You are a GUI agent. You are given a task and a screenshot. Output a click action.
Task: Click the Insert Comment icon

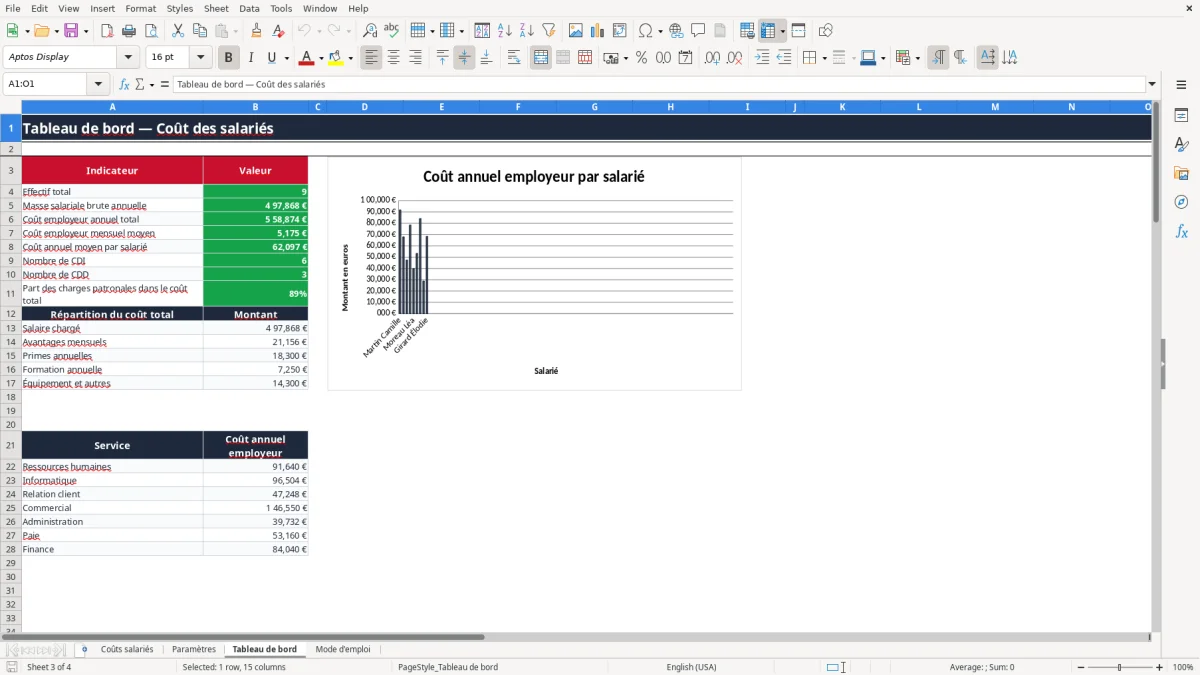click(698, 31)
